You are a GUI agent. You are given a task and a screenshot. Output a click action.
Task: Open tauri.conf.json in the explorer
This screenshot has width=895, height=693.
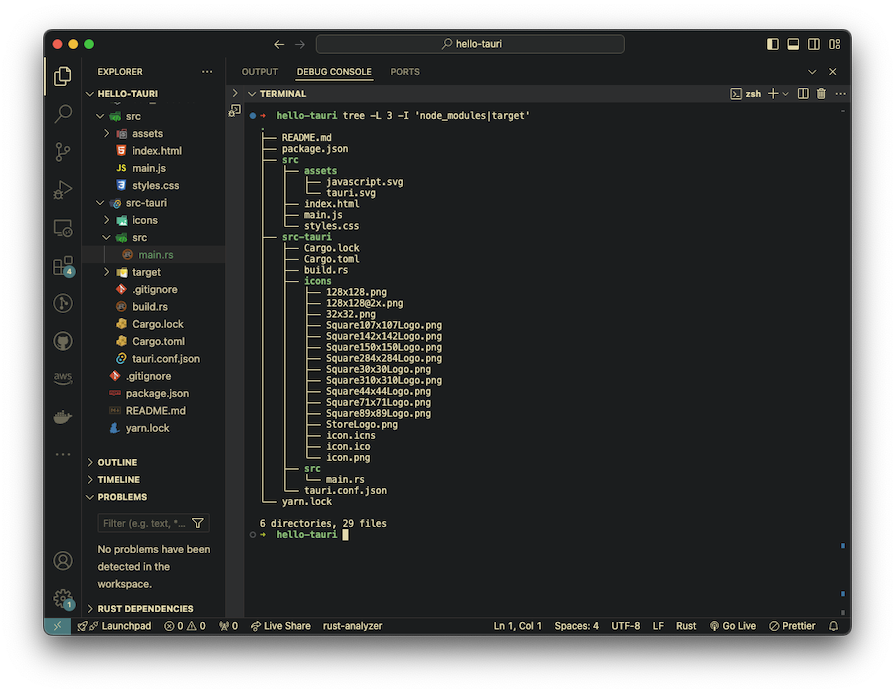(165, 359)
